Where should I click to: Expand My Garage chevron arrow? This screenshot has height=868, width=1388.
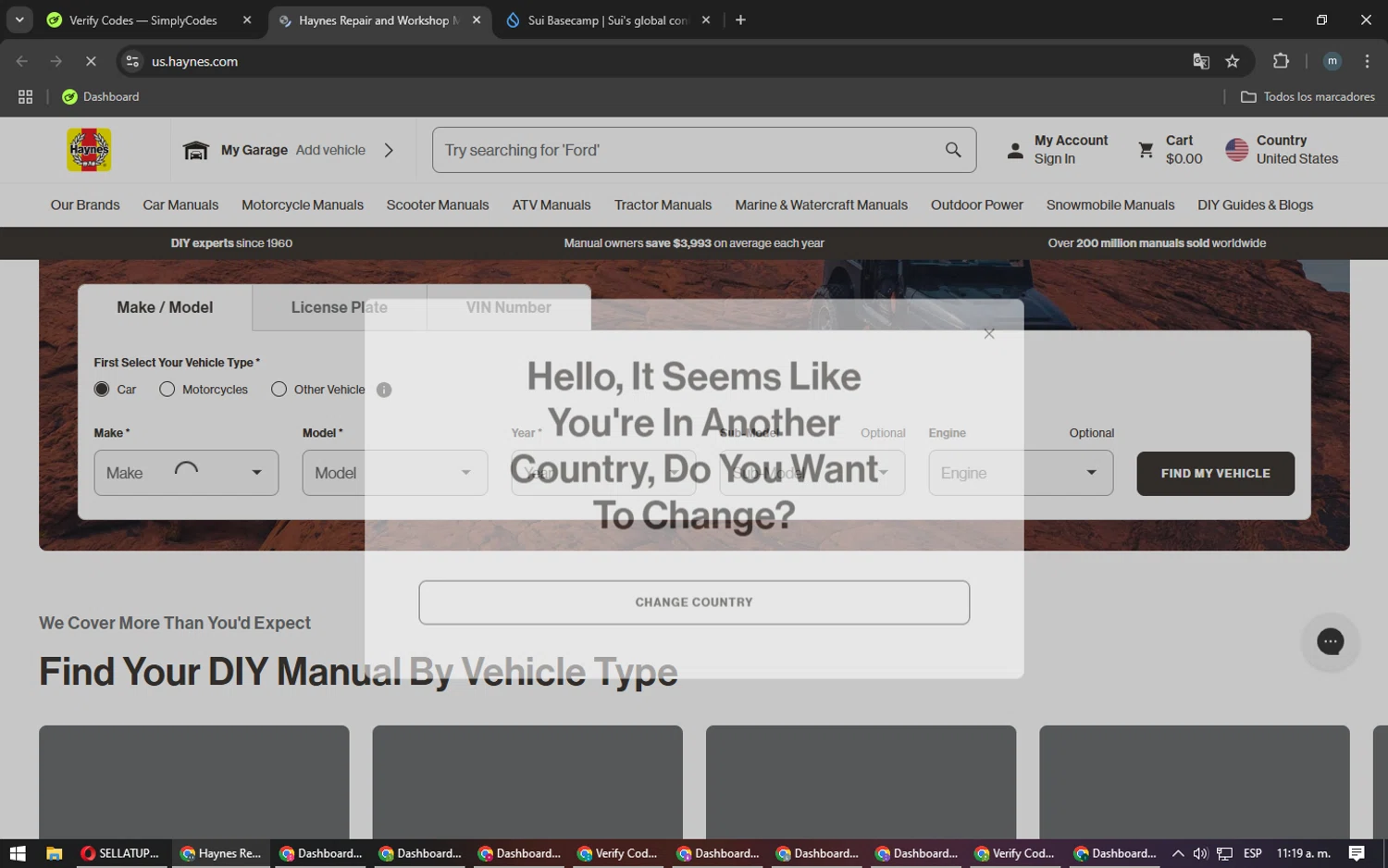click(389, 150)
